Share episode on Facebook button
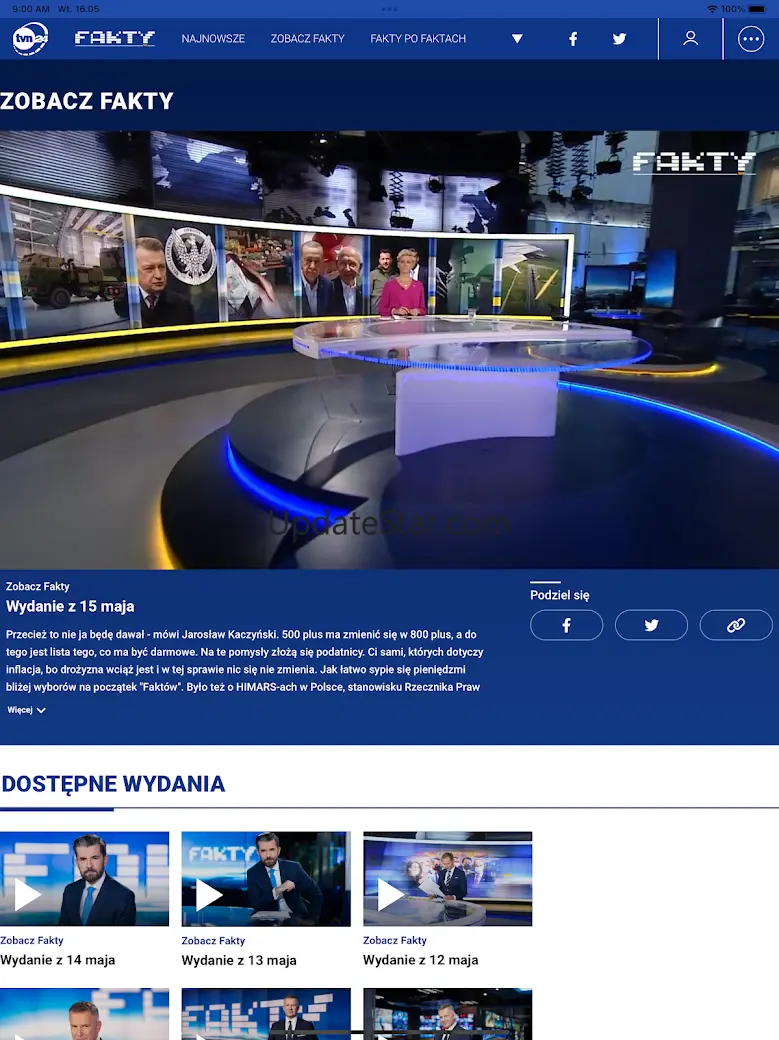779x1040 pixels. pos(566,625)
